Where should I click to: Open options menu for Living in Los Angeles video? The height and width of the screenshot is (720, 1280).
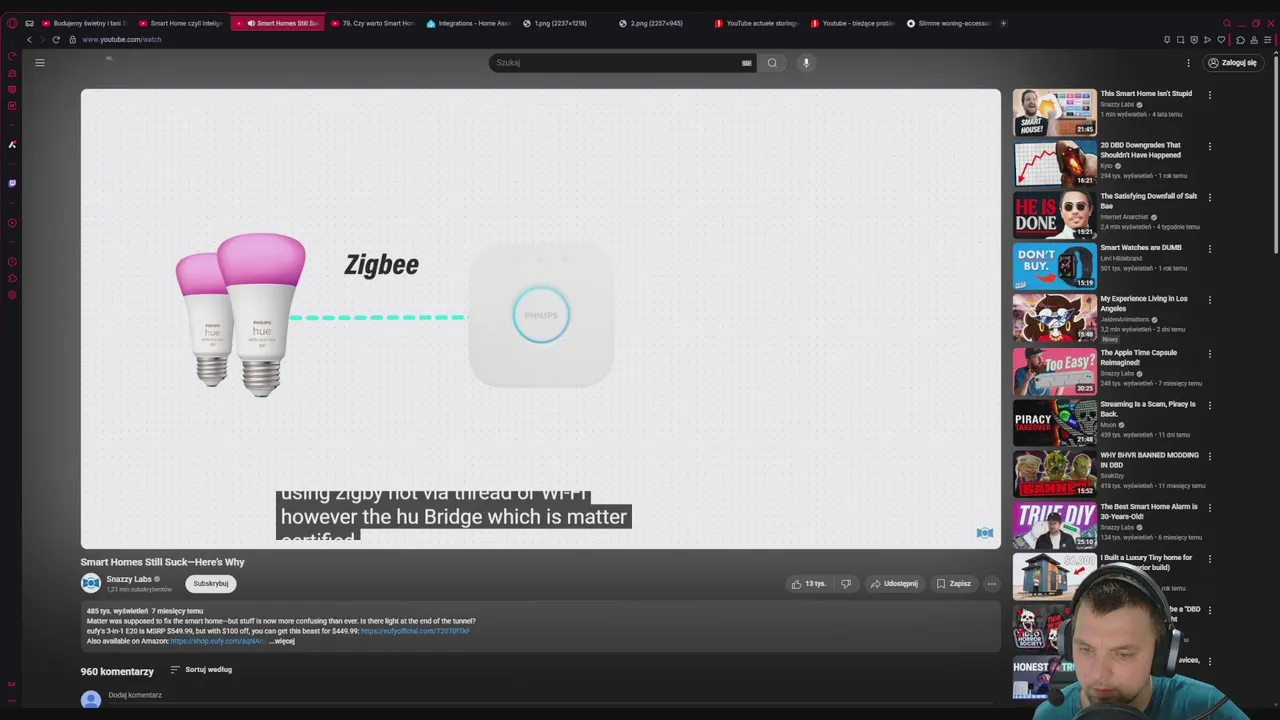tap(1209, 300)
